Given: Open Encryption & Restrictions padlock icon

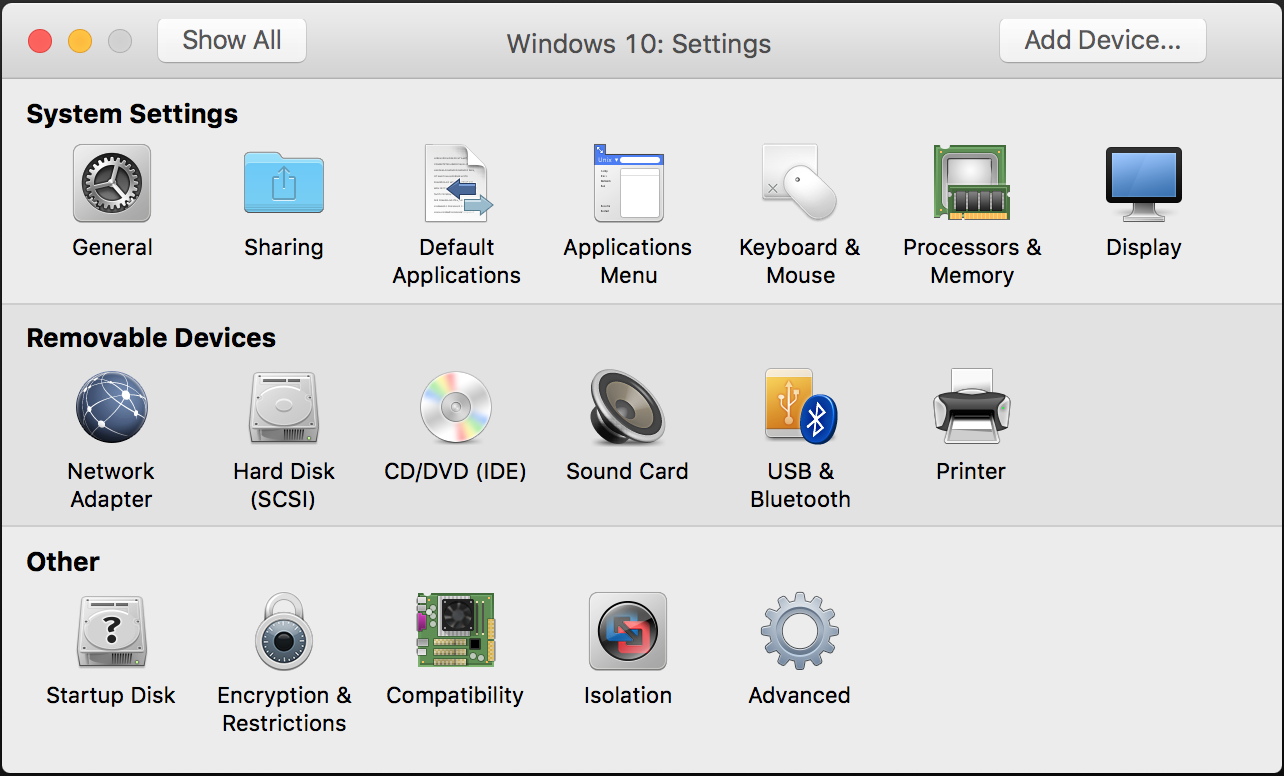Looking at the screenshot, I should pyautogui.click(x=284, y=631).
